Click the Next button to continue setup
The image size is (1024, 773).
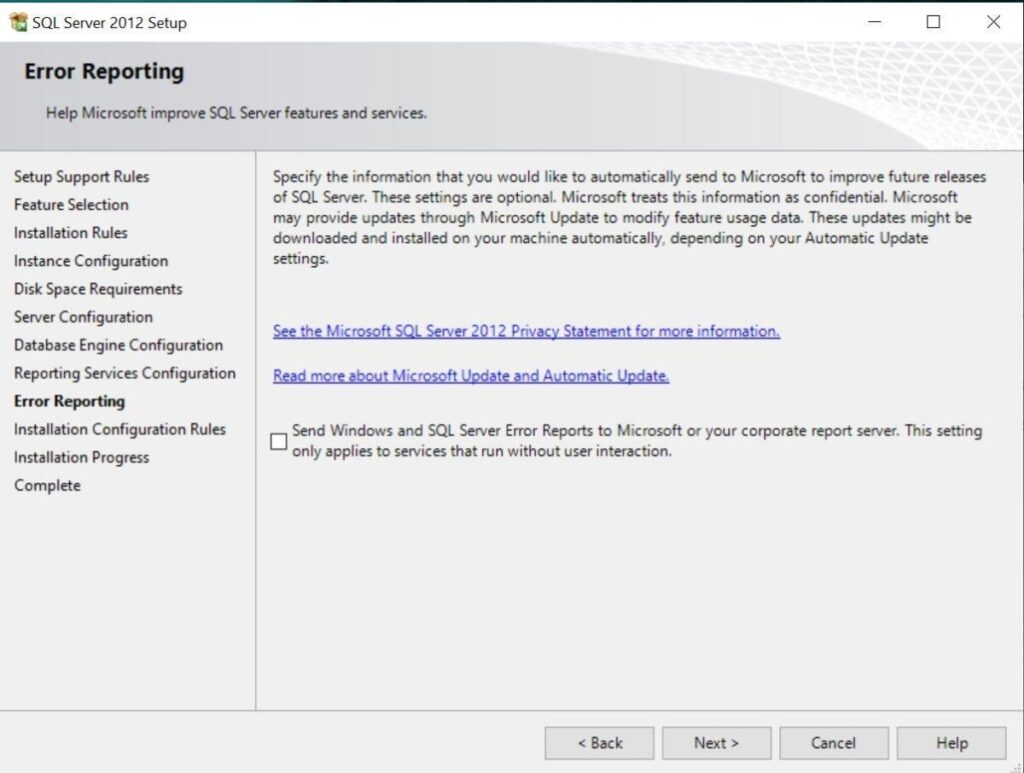click(715, 743)
